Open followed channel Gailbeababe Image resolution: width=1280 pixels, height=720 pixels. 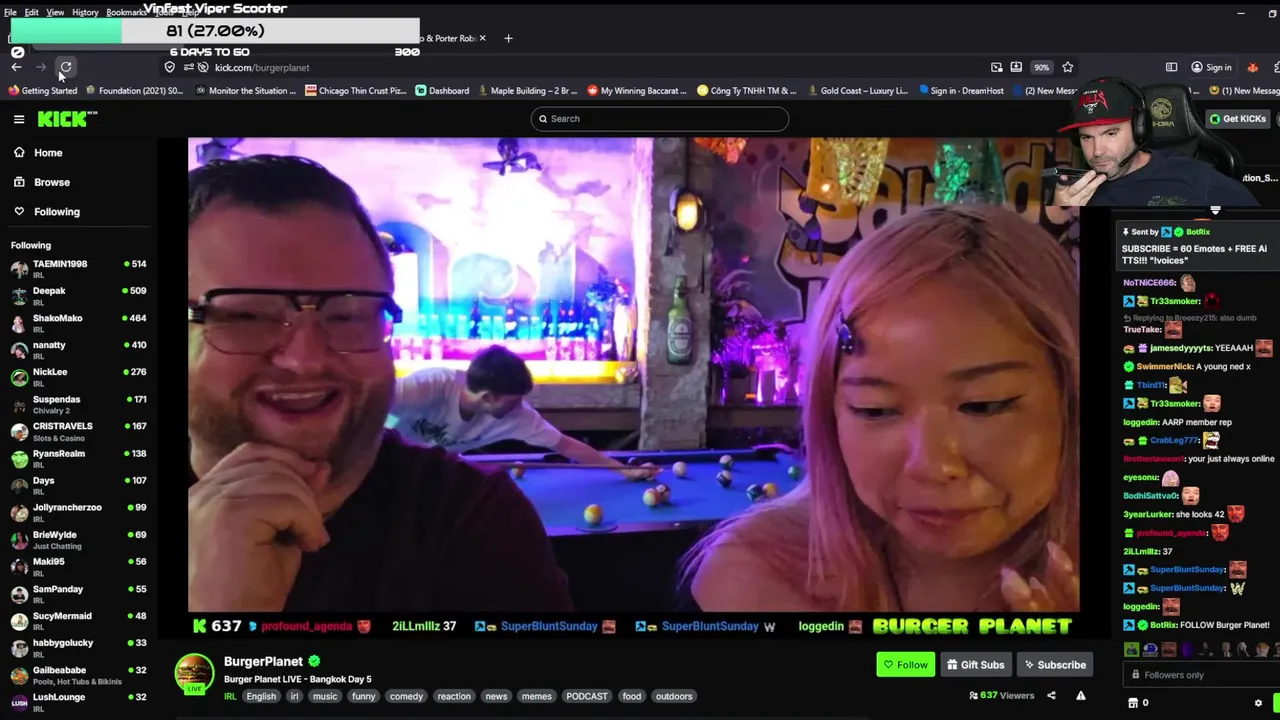coord(78,675)
